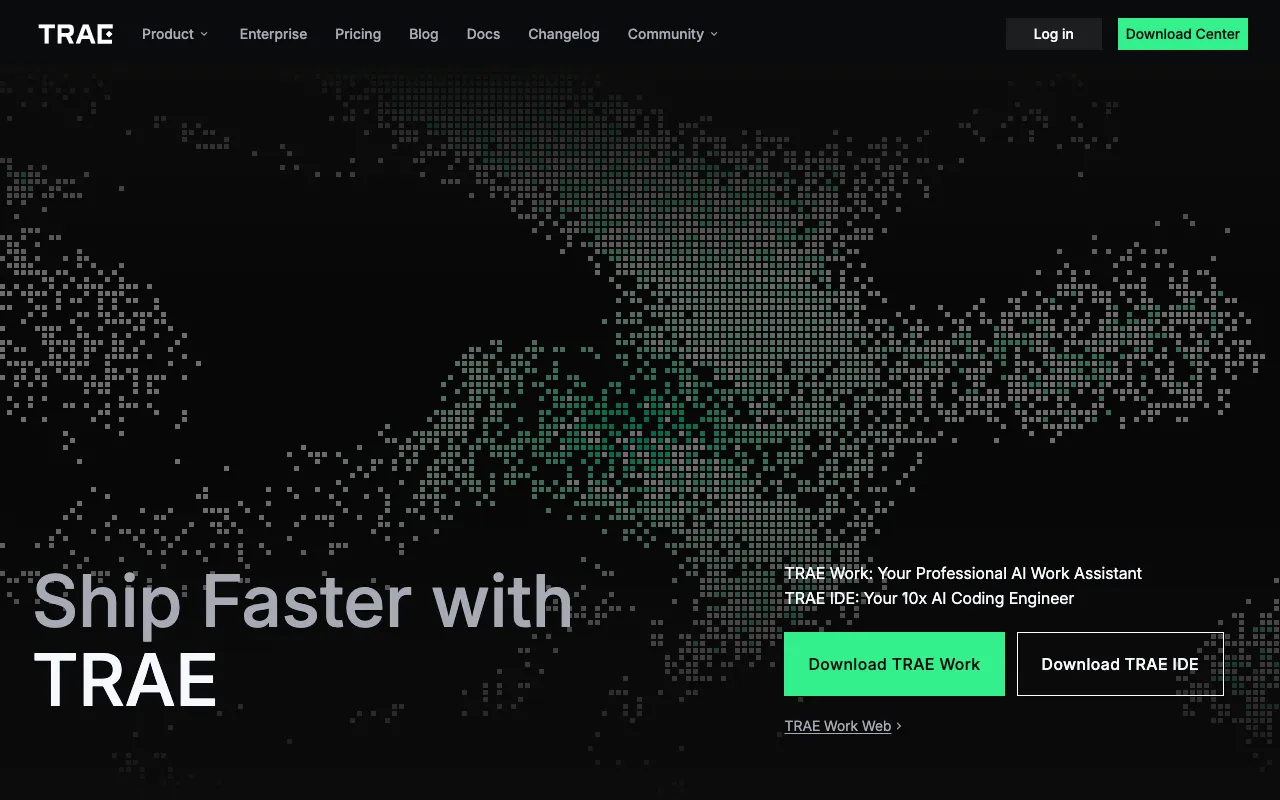Expand the Community dropdown chevron
Viewport: 1280px width, 800px height.
click(714, 34)
